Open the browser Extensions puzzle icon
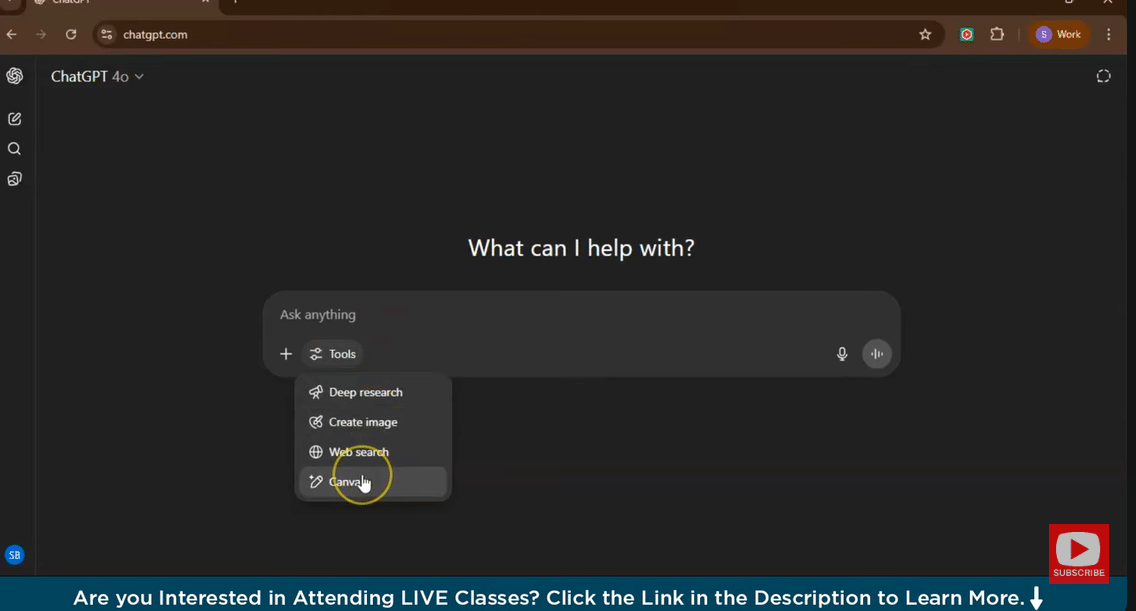This screenshot has width=1136, height=611. (997, 35)
